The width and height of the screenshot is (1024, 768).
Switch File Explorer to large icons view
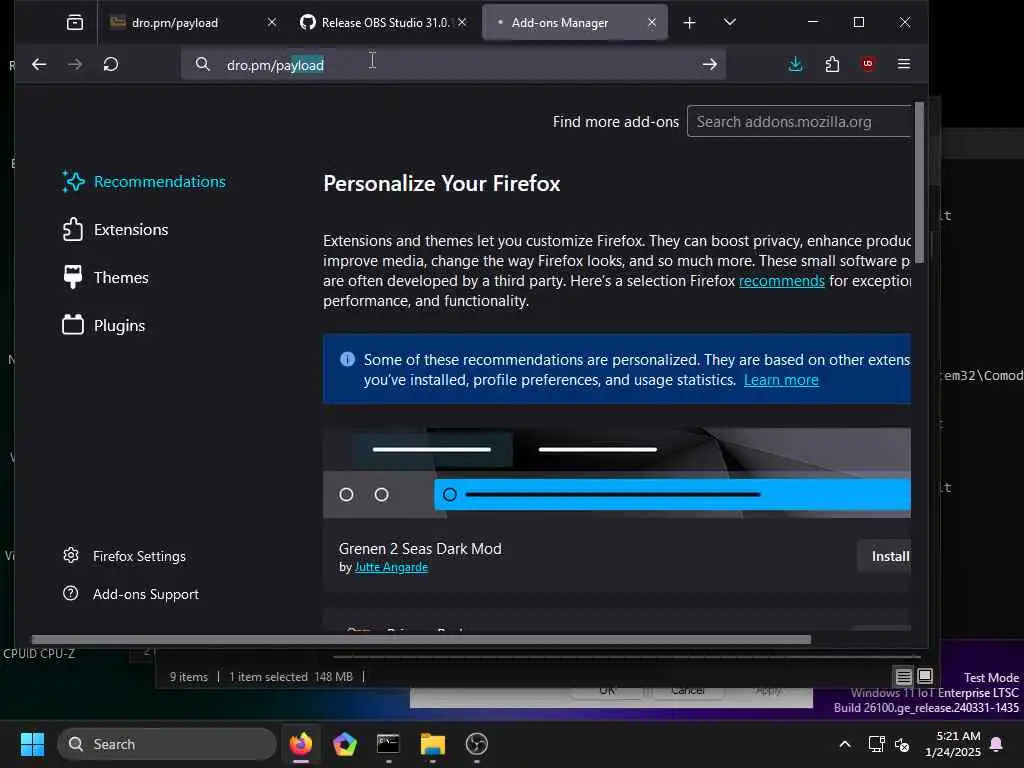coord(925,676)
